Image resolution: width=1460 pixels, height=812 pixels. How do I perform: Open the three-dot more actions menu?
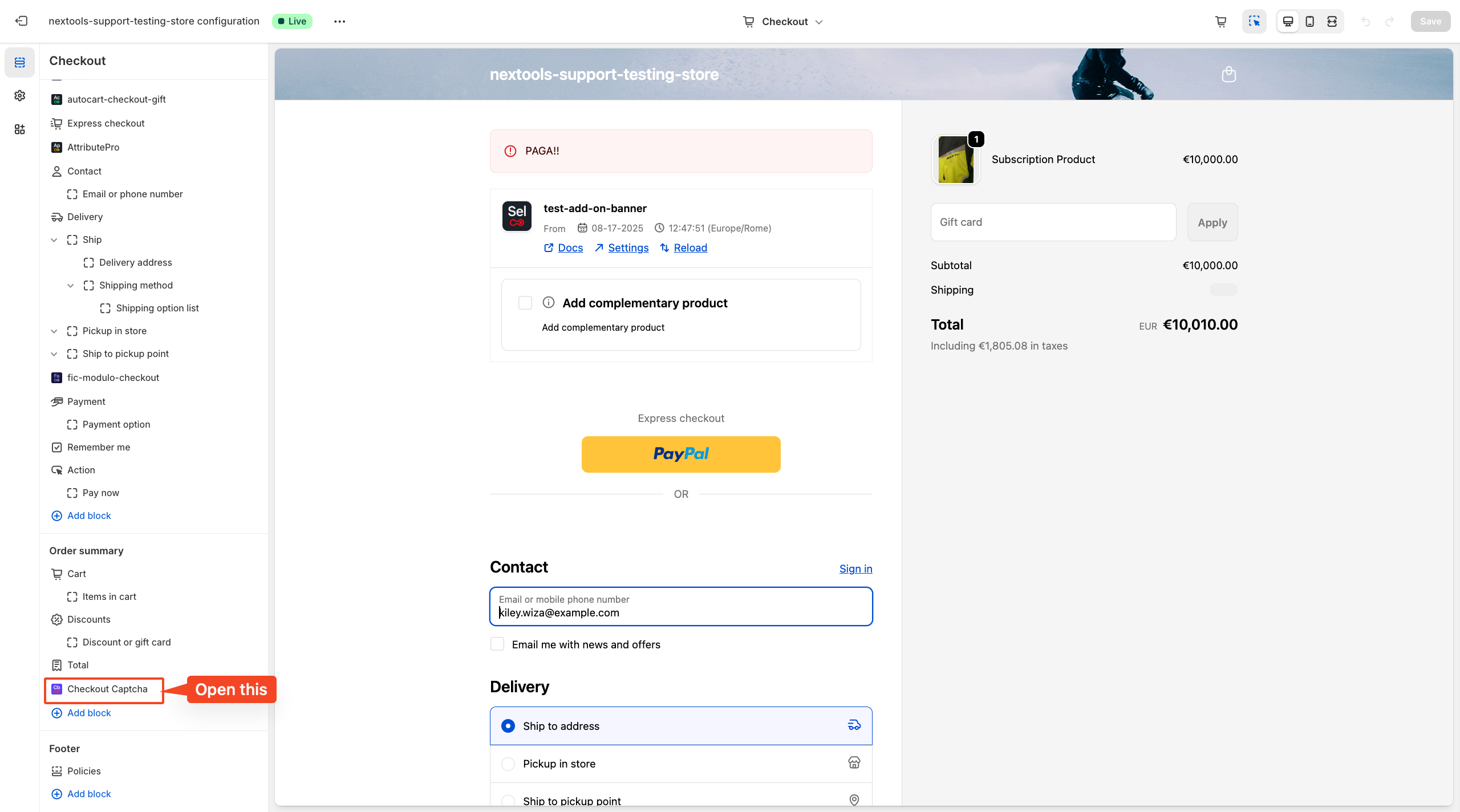tap(339, 21)
